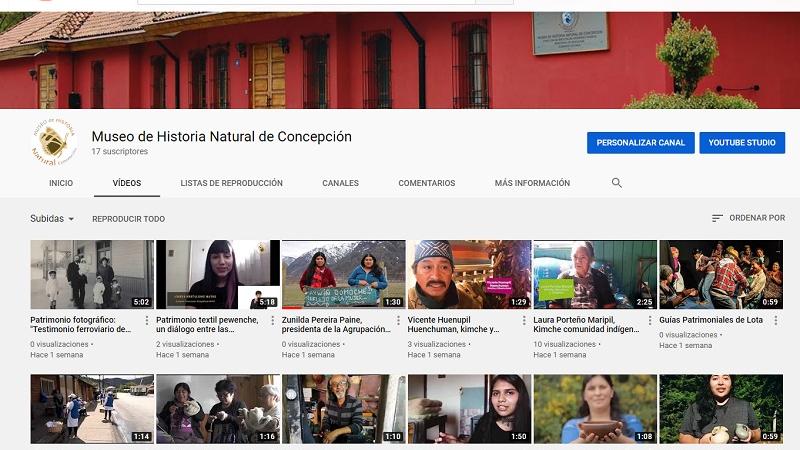Image resolution: width=800 pixels, height=450 pixels.
Task: Open Patrimonio fotográfico video title
Action: tap(81, 324)
